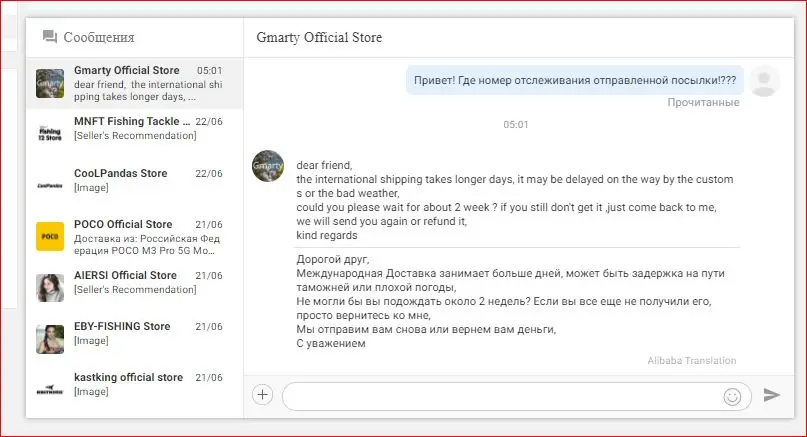Click the Прочитанные read status
This screenshot has width=807, height=437.
(703, 102)
